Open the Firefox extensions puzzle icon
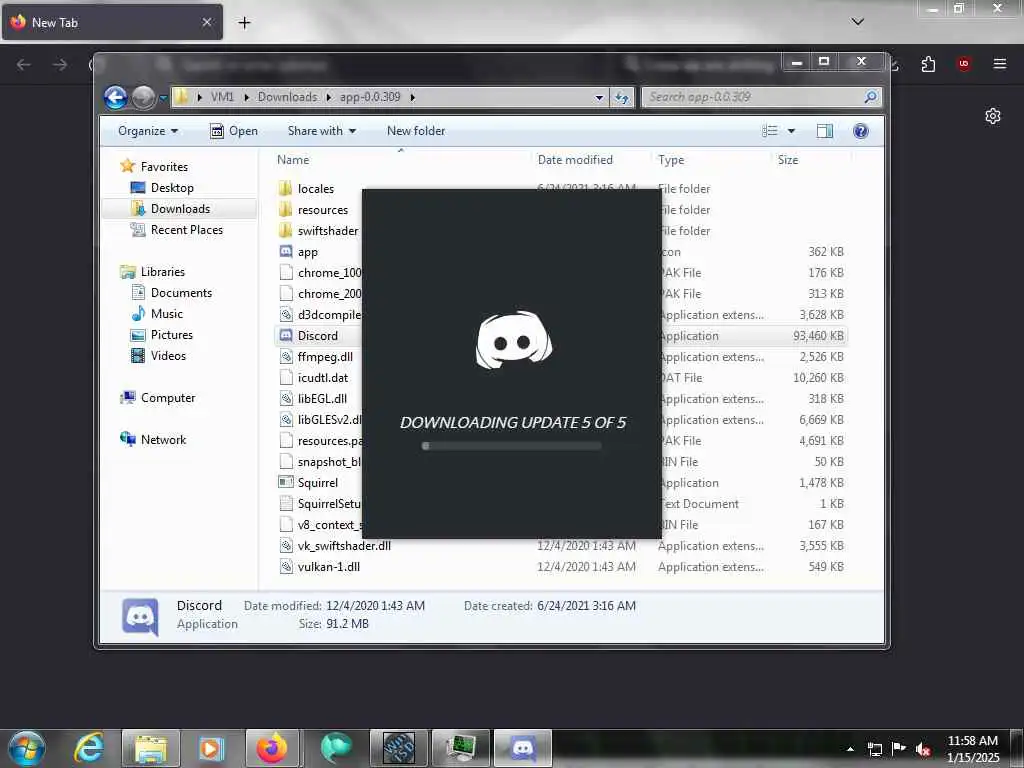Image resolution: width=1024 pixels, height=768 pixels. [x=928, y=64]
